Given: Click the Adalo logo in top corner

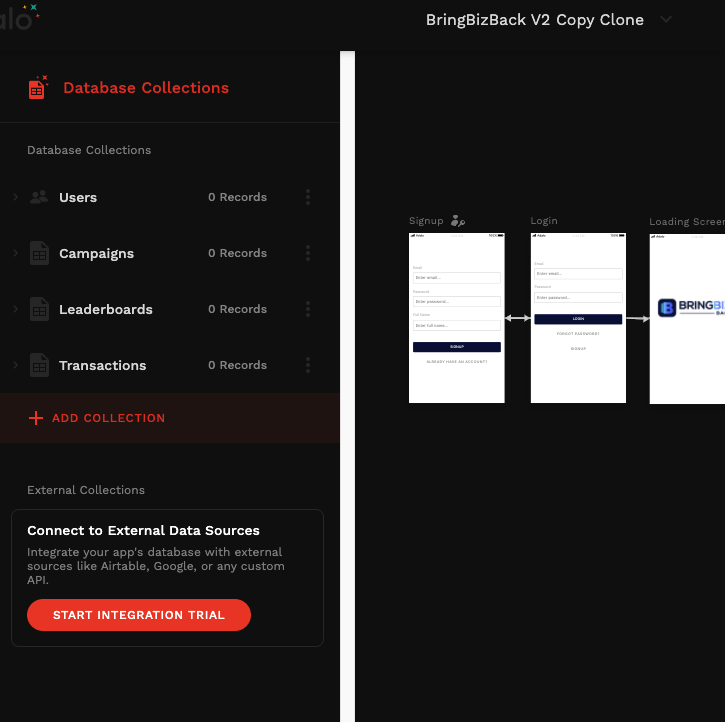Looking at the screenshot, I should pos(19,17).
